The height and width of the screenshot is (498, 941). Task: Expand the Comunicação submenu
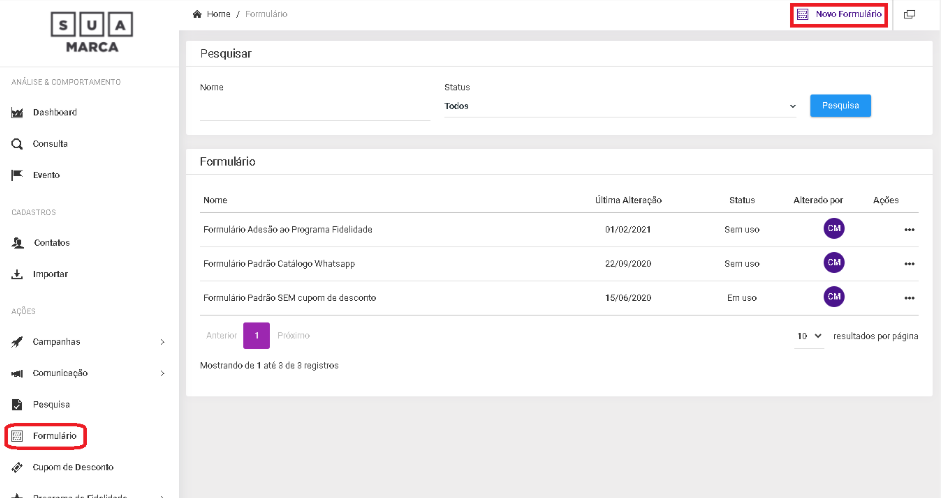click(x=162, y=373)
